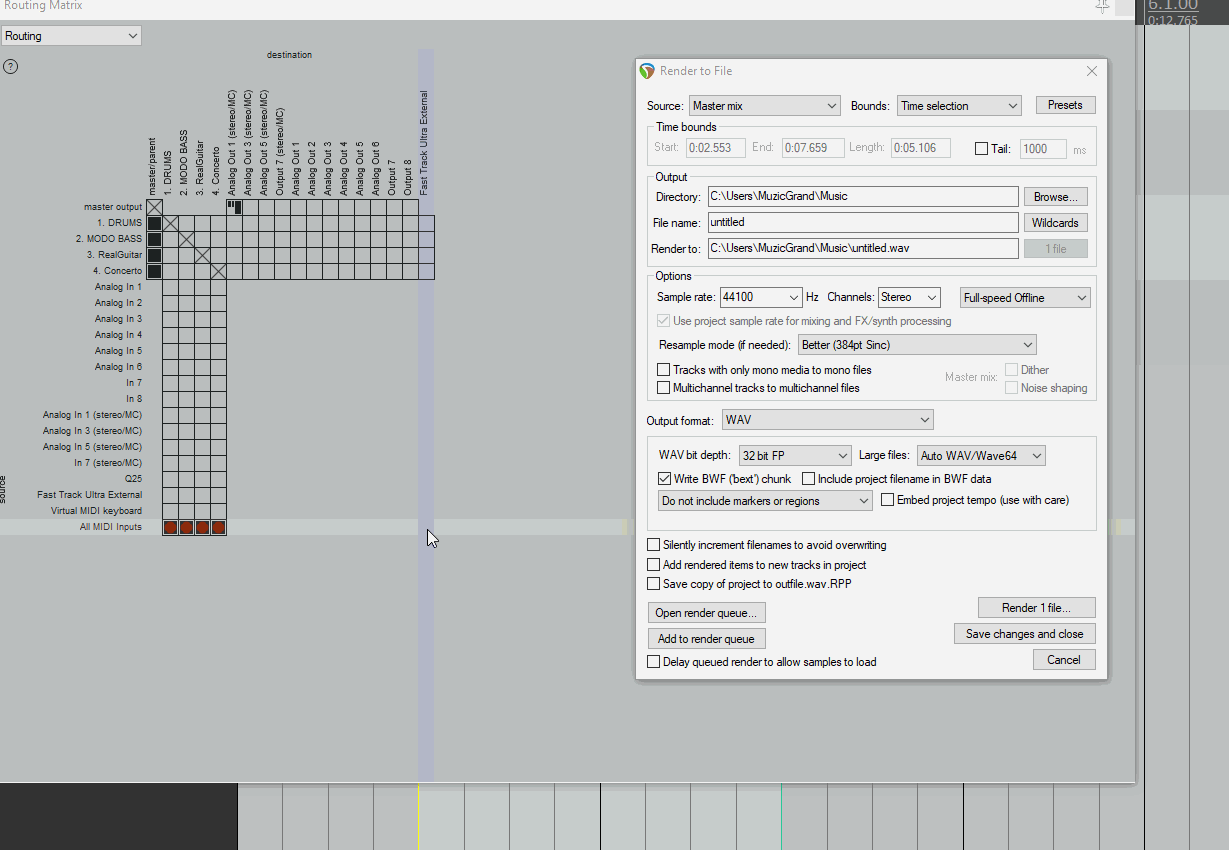Toggle Tracks with only mono media to mono files

tap(663, 370)
